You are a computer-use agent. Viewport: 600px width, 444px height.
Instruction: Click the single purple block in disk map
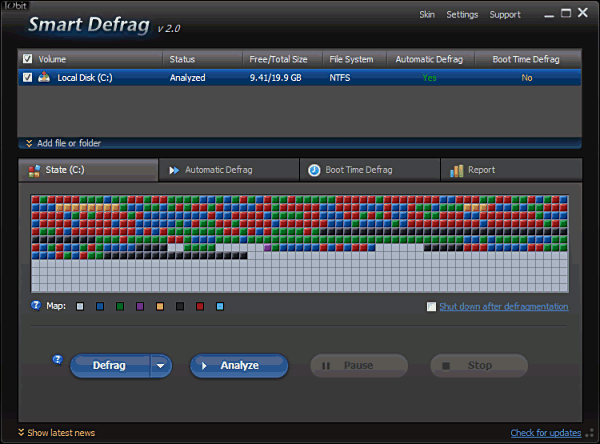(x=267, y=248)
